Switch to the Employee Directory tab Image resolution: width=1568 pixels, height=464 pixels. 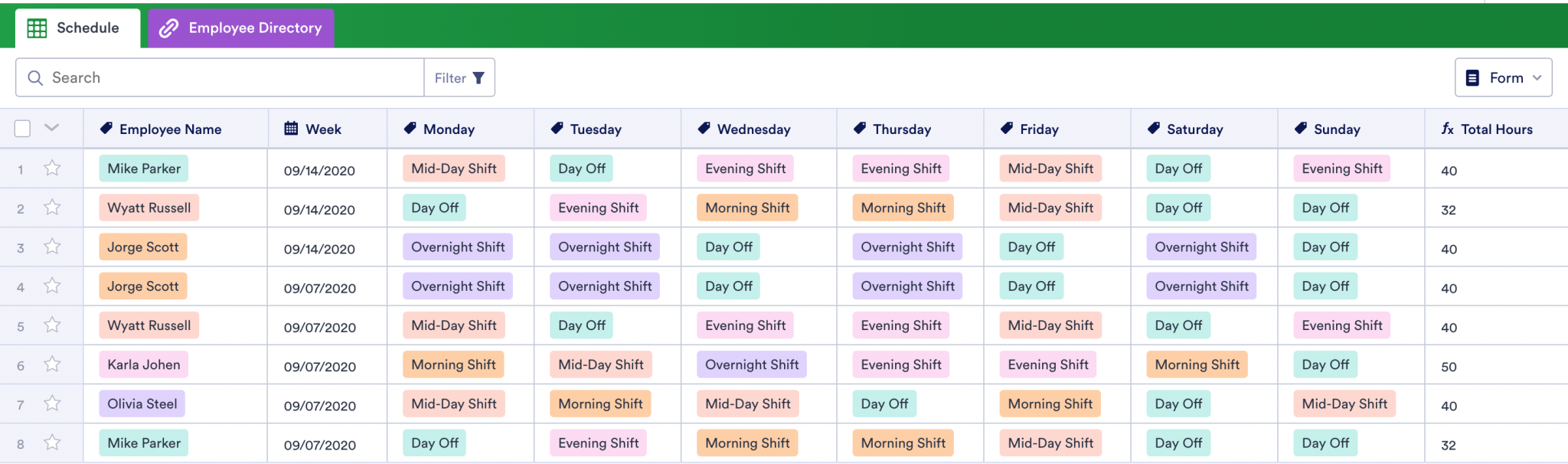[241, 28]
